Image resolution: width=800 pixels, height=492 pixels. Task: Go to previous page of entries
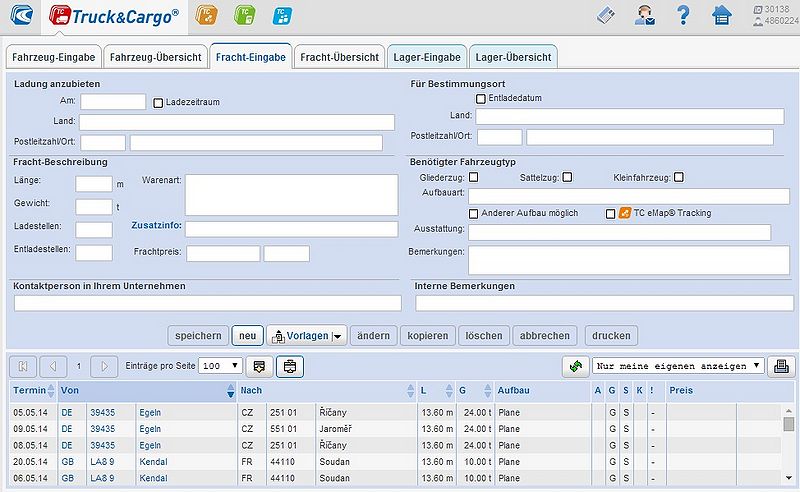(53, 366)
